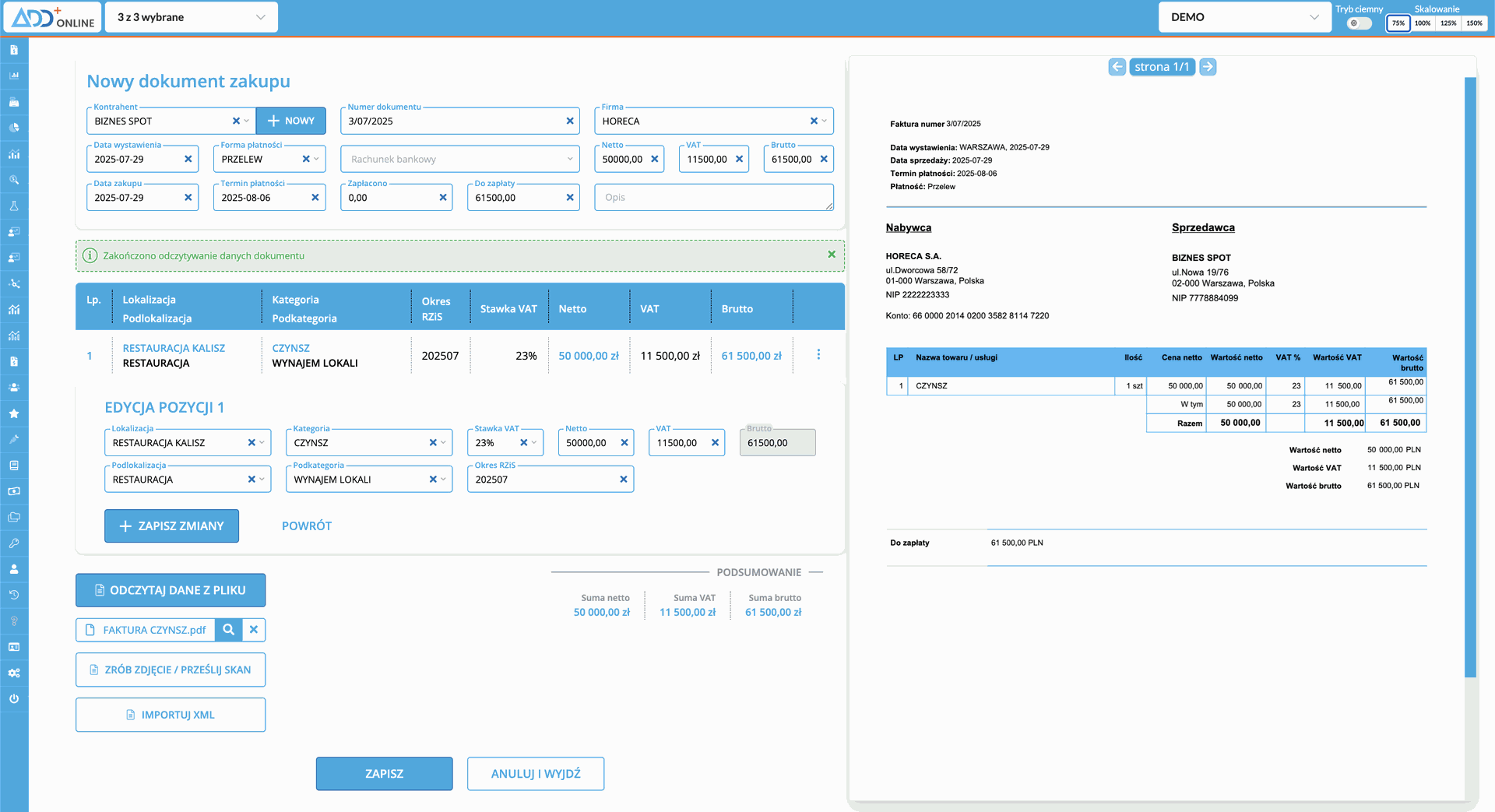The image size is (1495, 812).
Task: Click the key icon in left sidebar
Action: click(x=14, y=543)
